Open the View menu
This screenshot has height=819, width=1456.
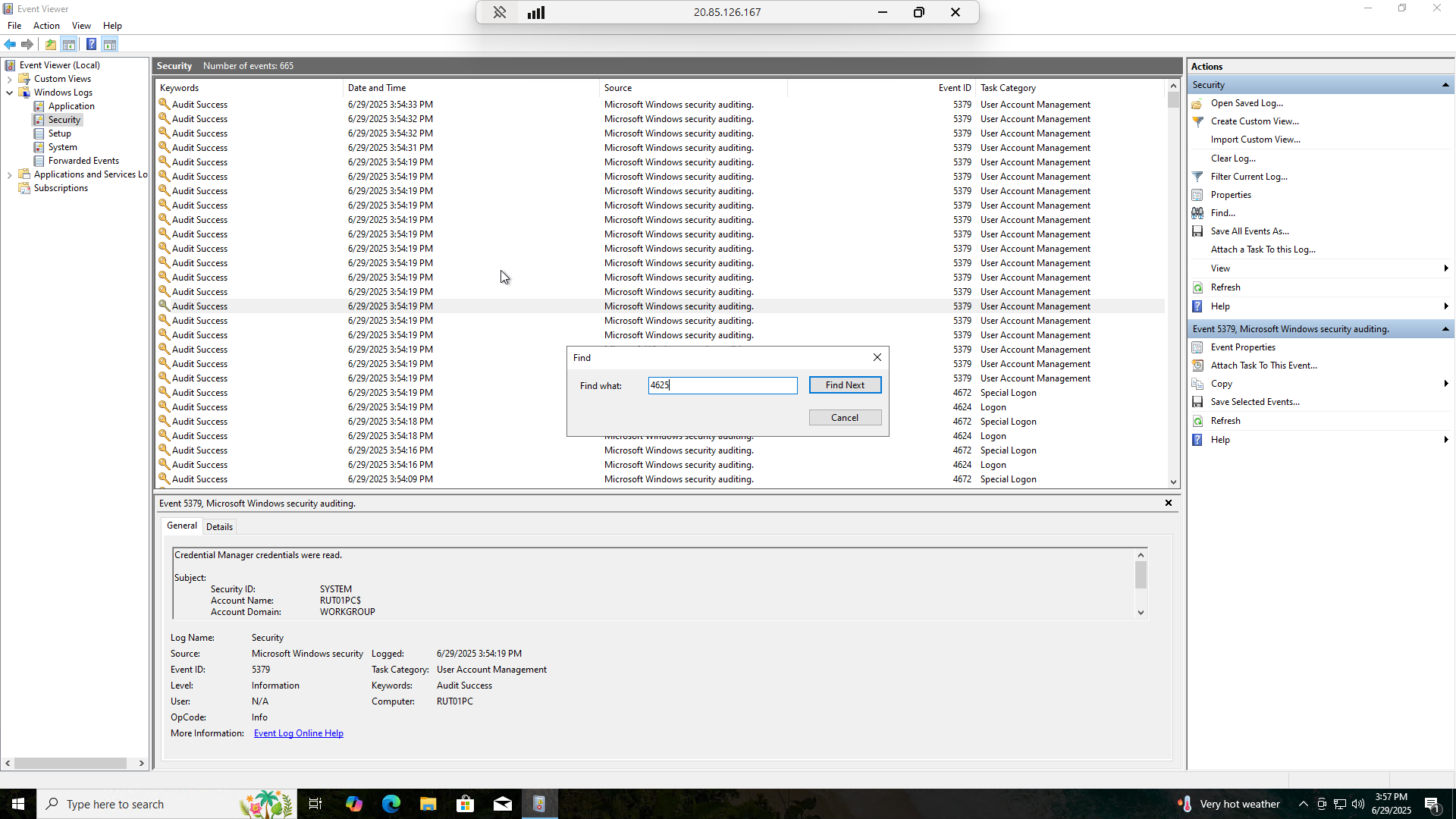point(81,26)
